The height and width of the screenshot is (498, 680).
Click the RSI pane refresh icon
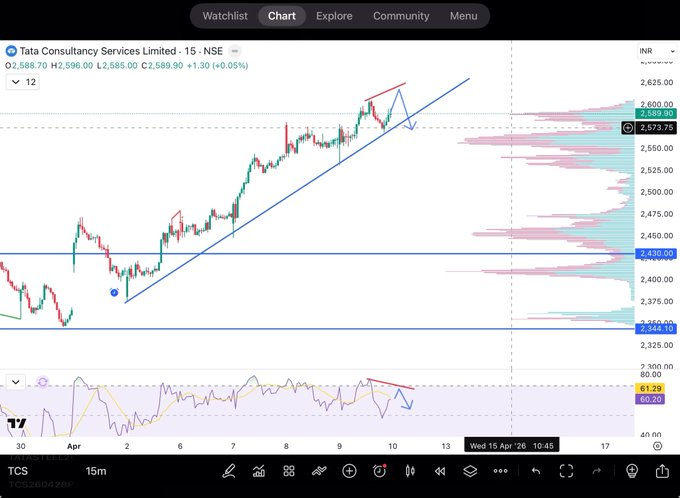coord(42,382)
